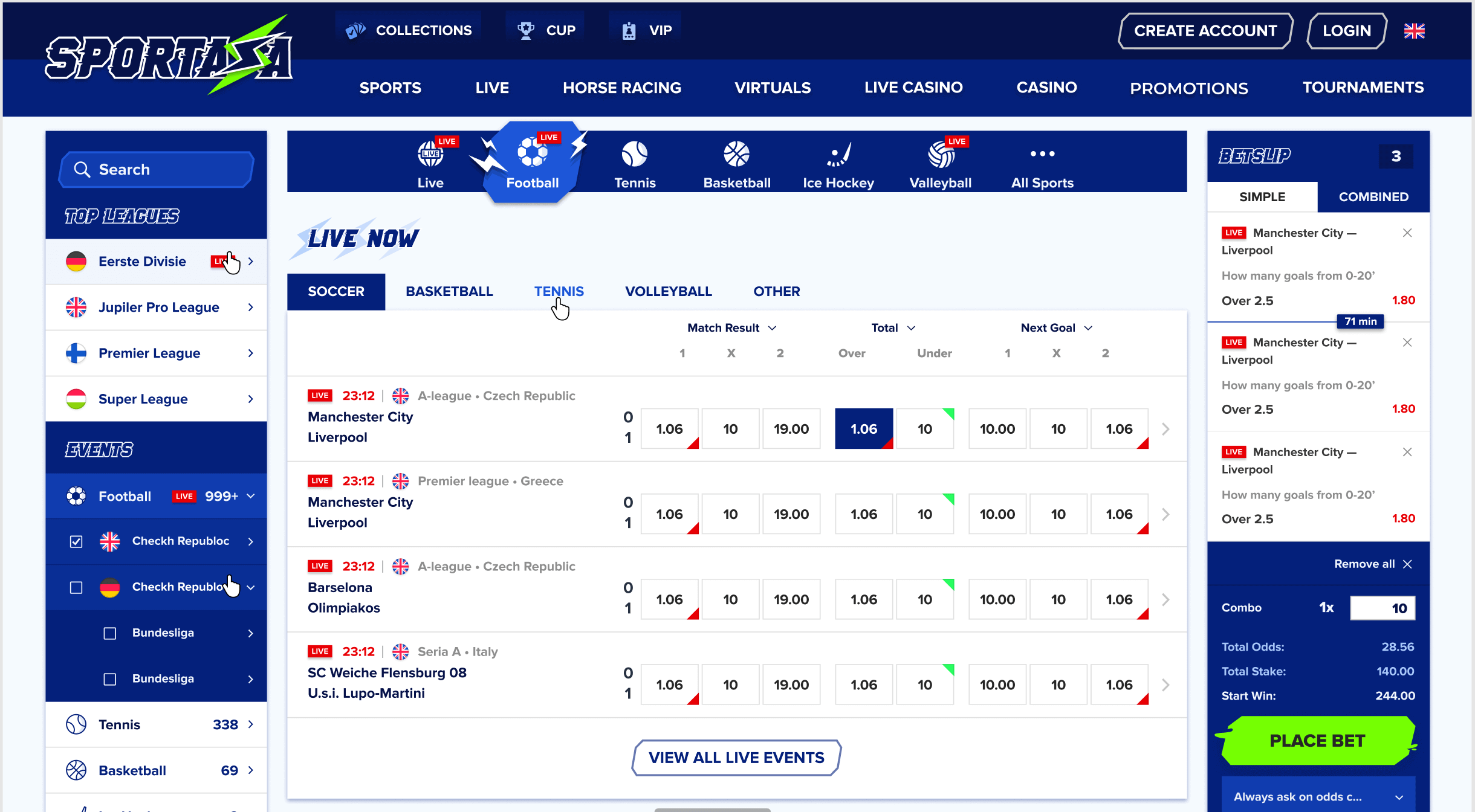
Task: Select the Volleyball sport icon
Action: (x=941, y=154)
